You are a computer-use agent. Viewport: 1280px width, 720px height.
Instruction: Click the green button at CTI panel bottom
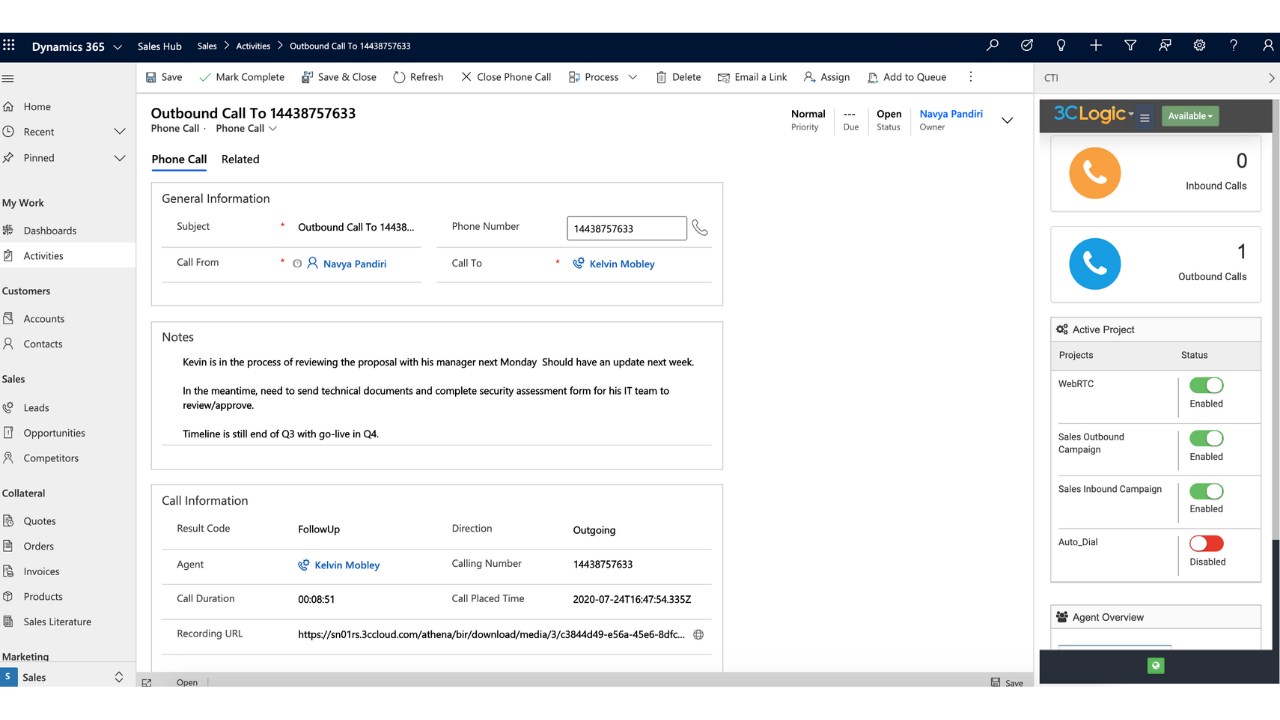1156,666
